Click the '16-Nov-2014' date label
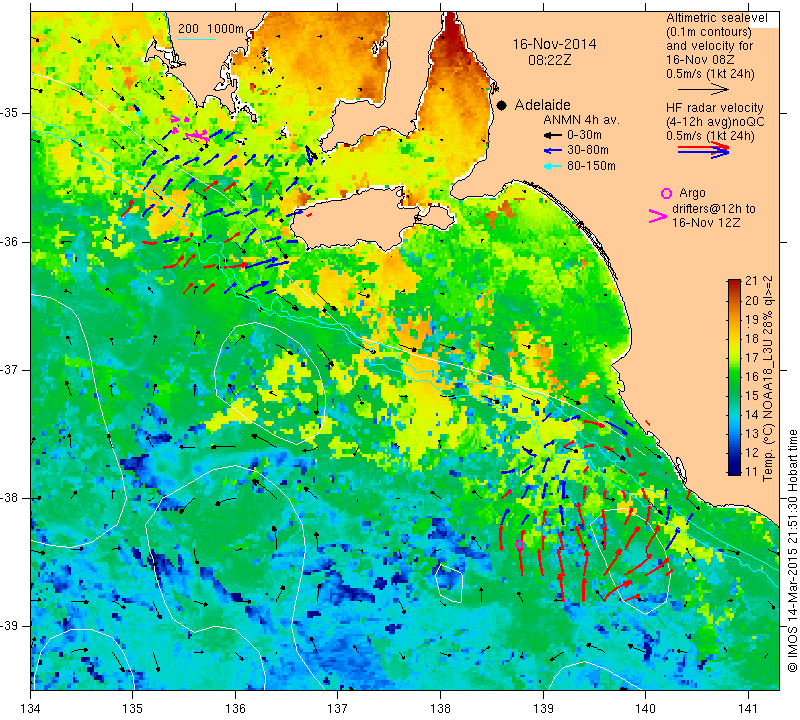Viewport: 800px width, 720px height. [554, 44]
